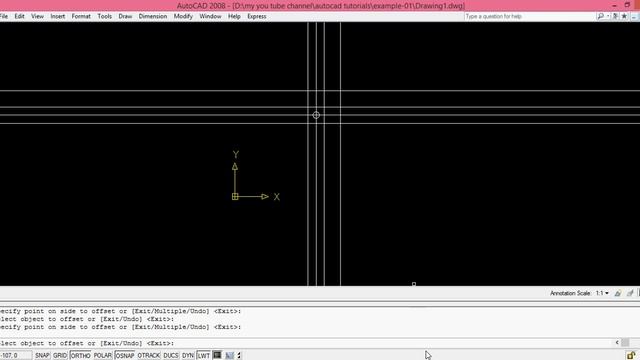Click the command line left scroll arrow
The height and width of the screenshot is (360, 640).
point(617,342)
